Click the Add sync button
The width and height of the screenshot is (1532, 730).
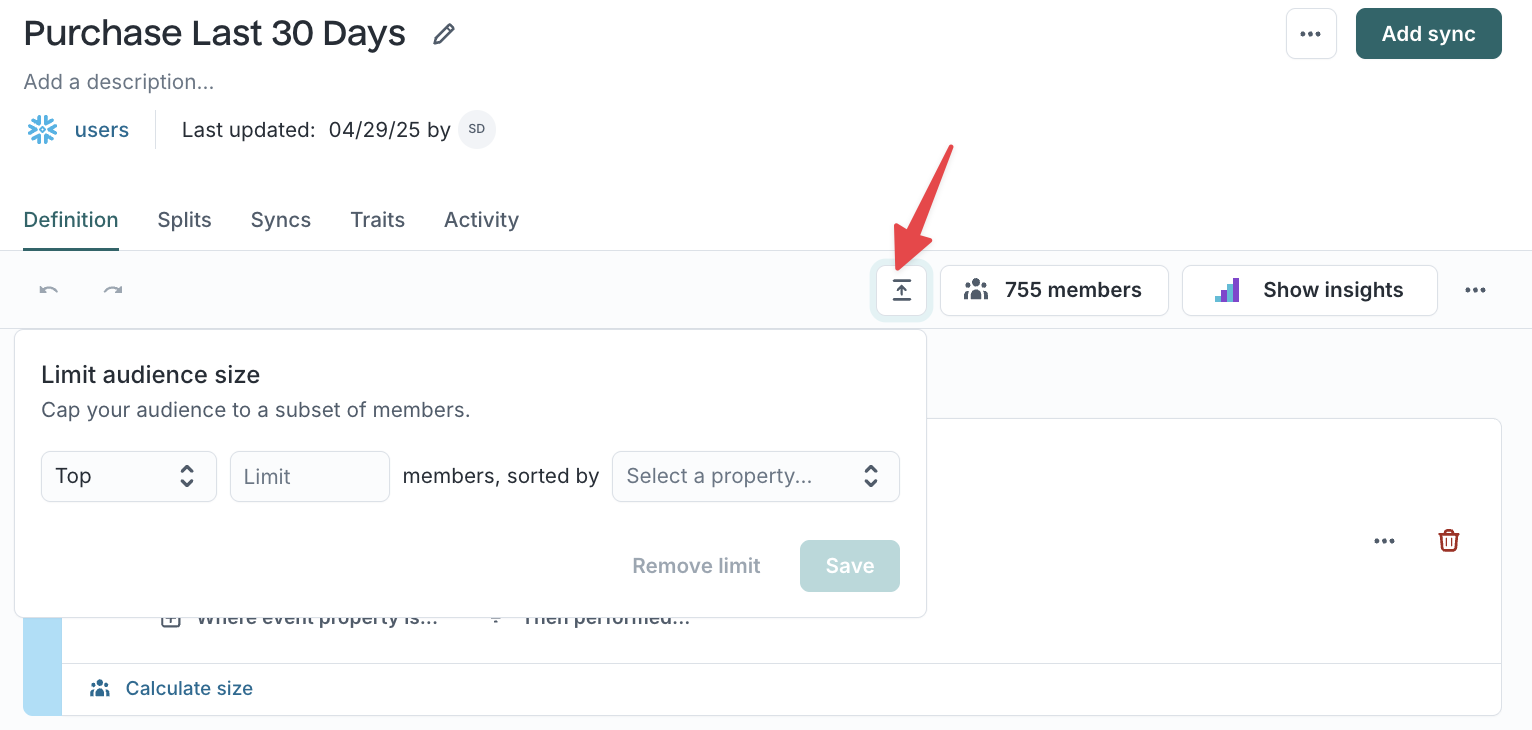(x=1429, y=34)
